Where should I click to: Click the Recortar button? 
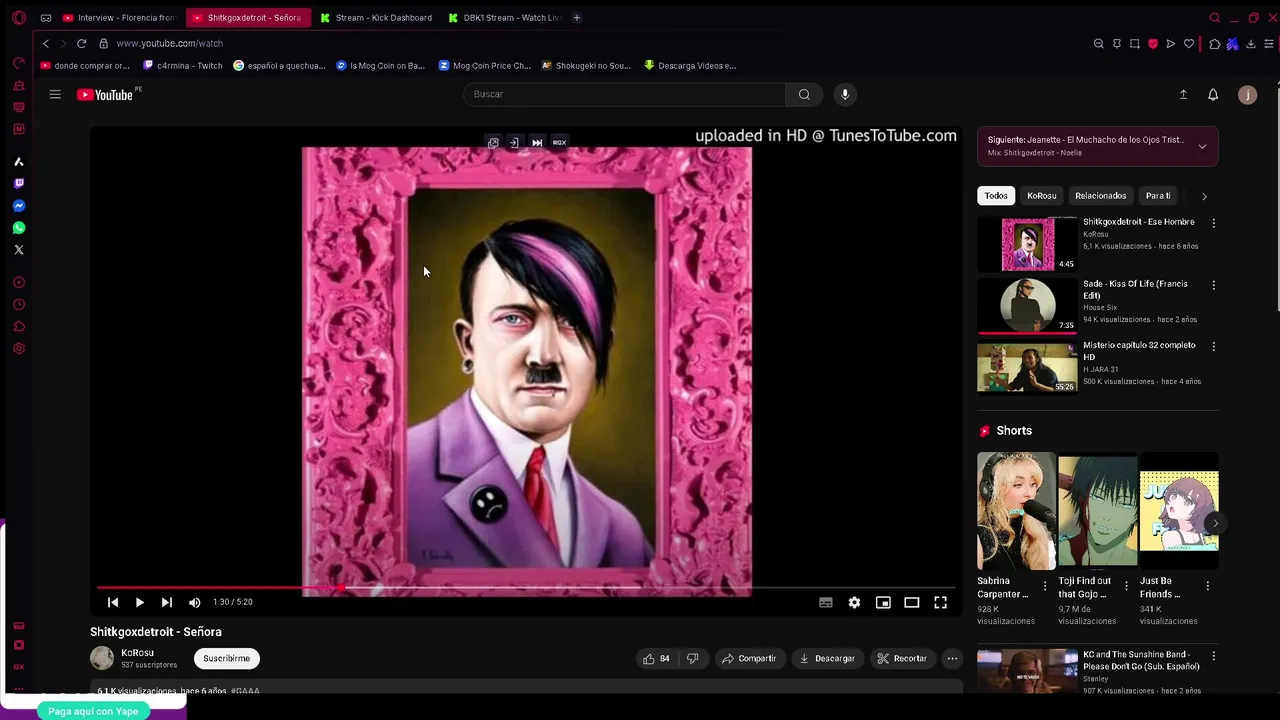pos(902,659)
